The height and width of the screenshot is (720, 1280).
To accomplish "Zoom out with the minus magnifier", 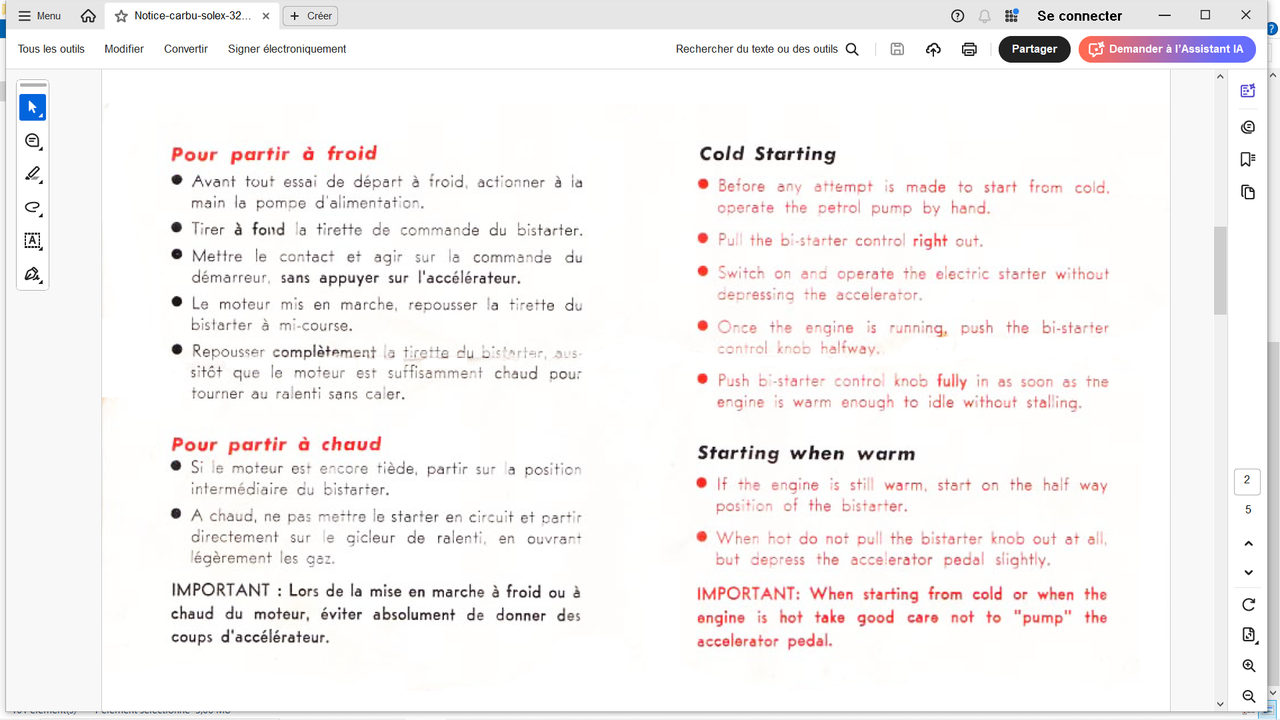I will 1248,696.
